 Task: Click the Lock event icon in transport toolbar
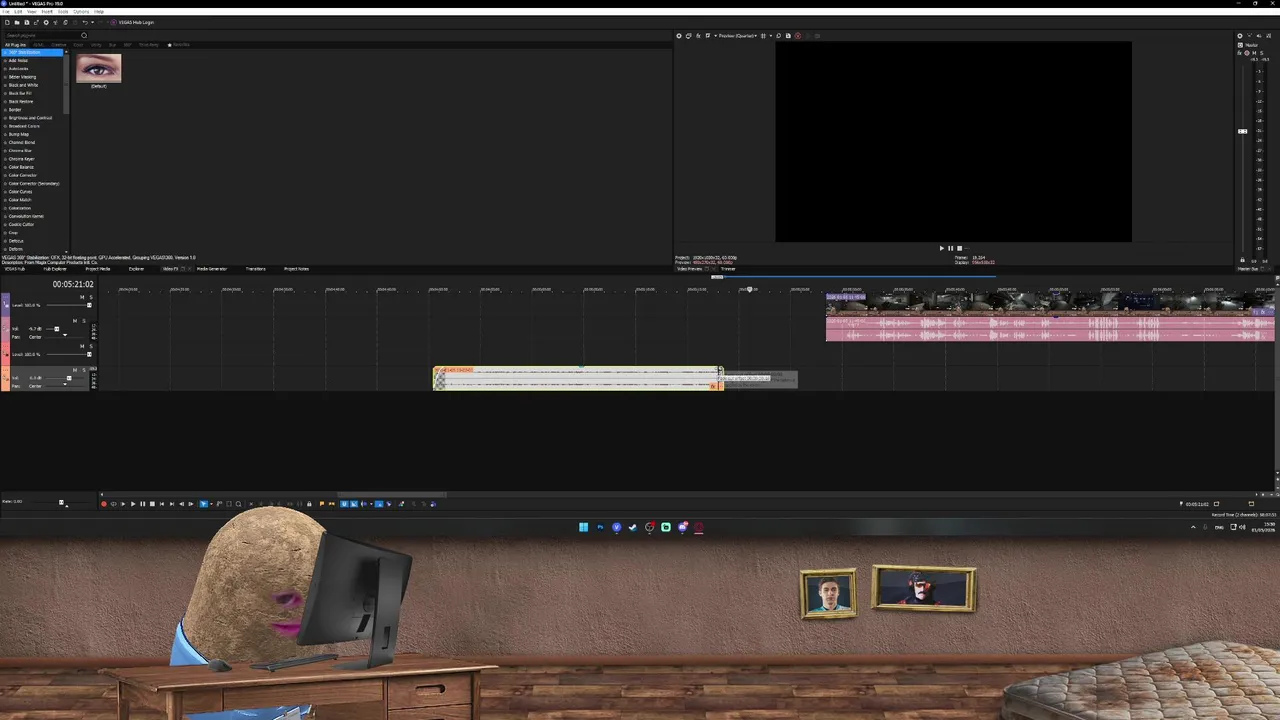click(x=309, y=504)
